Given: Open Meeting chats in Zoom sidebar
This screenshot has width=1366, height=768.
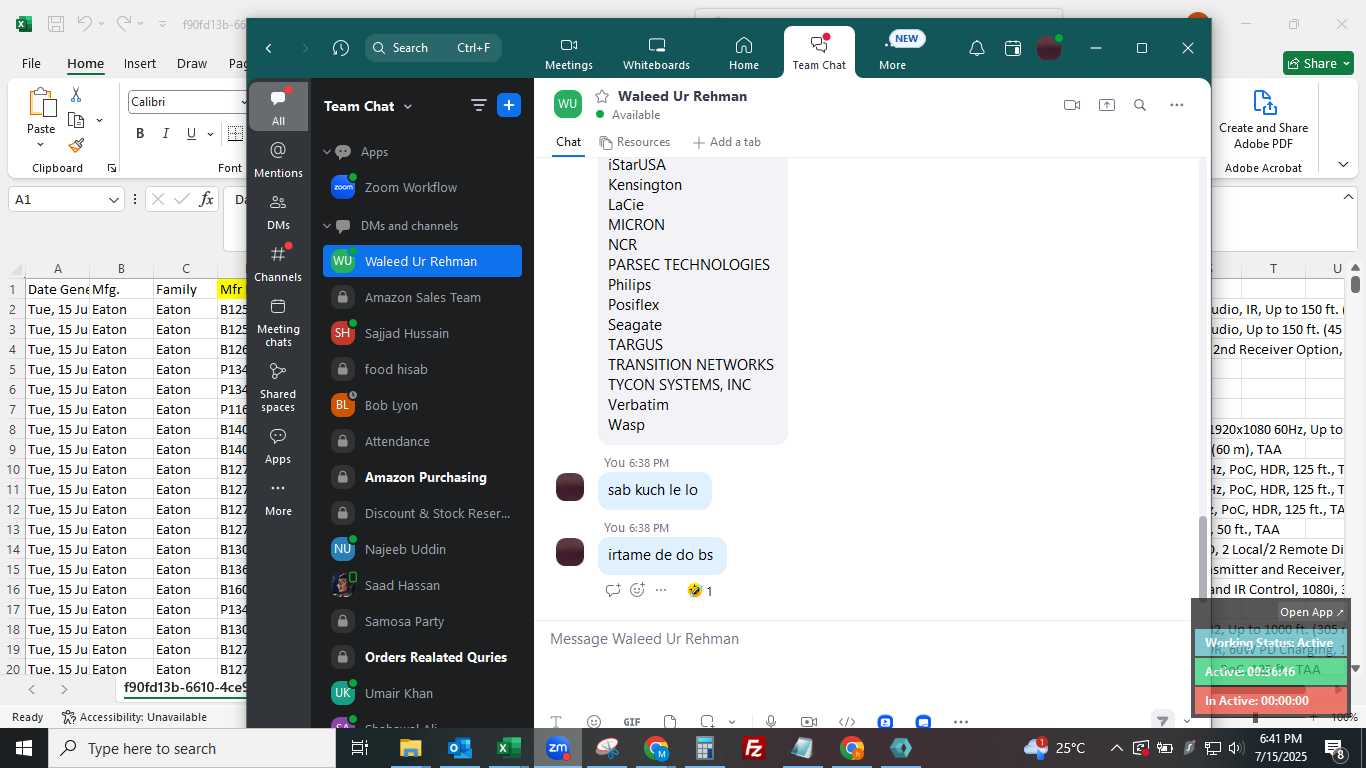Looking at the screenshot, I should (278, 322).
